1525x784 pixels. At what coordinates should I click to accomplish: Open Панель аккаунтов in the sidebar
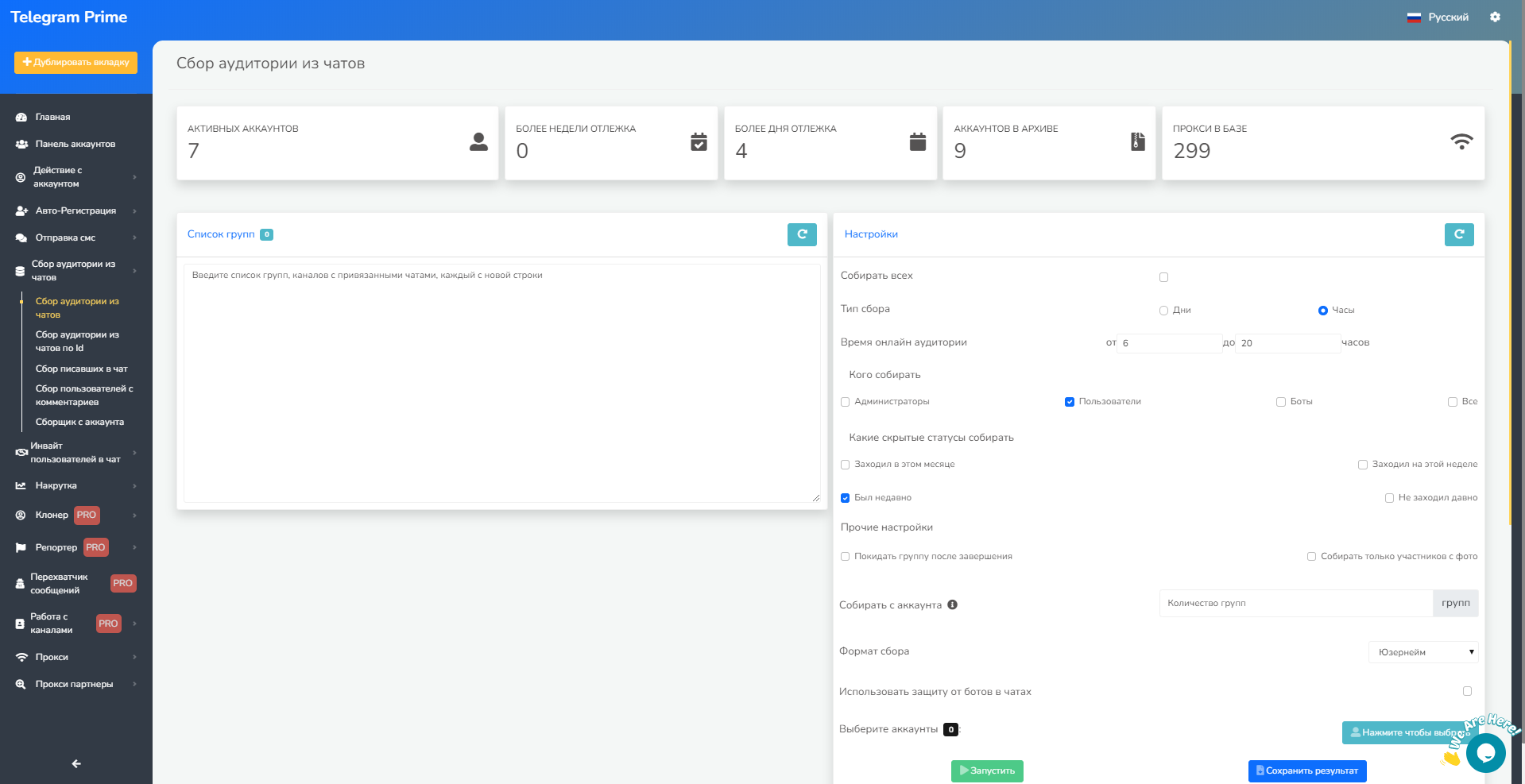point(75,144)
